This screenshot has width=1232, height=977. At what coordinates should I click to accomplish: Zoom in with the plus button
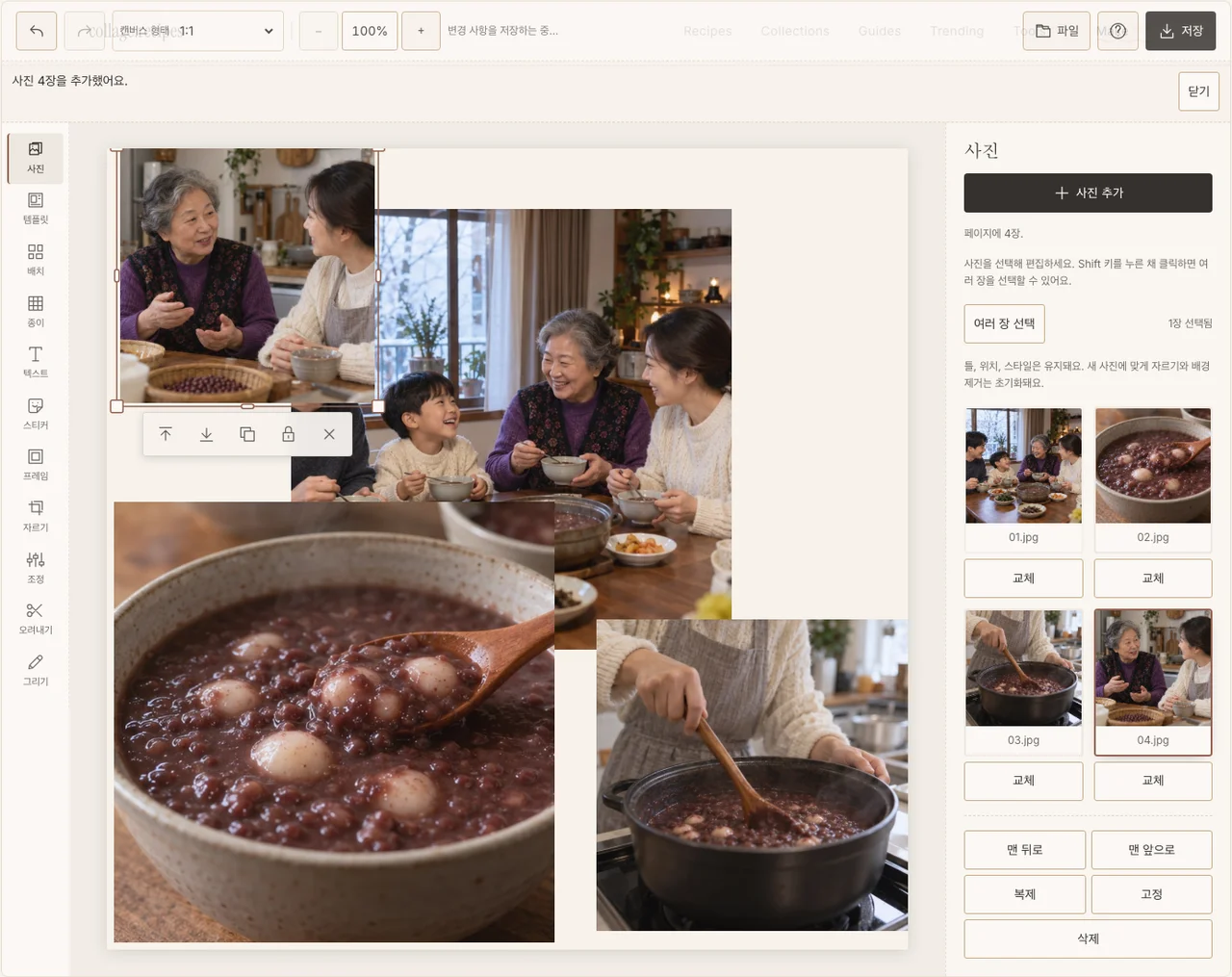(x=421, y=31)
